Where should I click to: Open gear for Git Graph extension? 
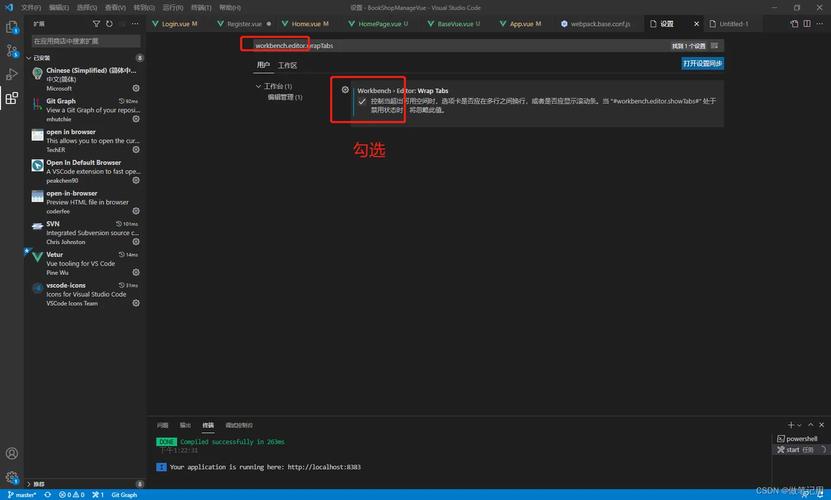[x=136, y=119]
